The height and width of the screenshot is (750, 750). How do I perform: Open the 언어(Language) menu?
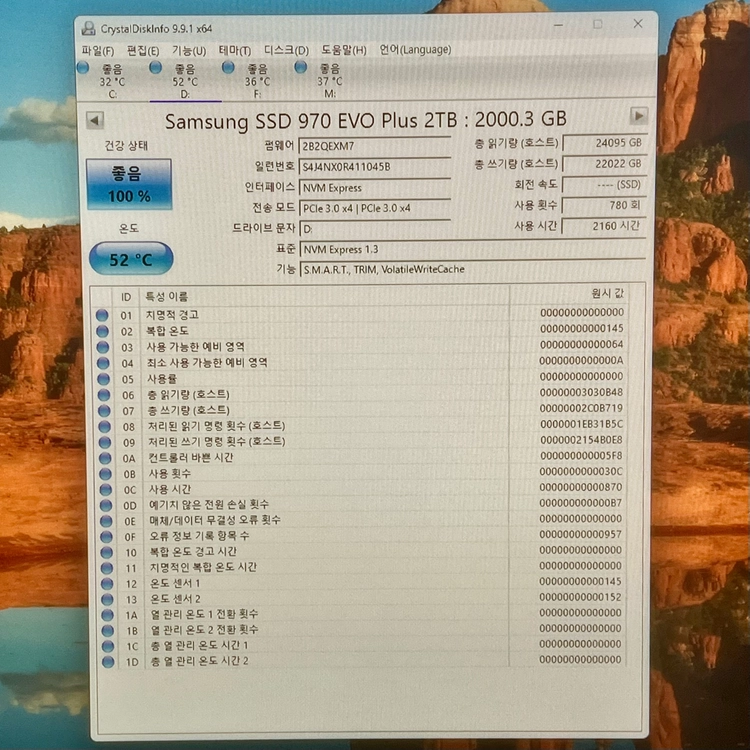click(415, 49)
